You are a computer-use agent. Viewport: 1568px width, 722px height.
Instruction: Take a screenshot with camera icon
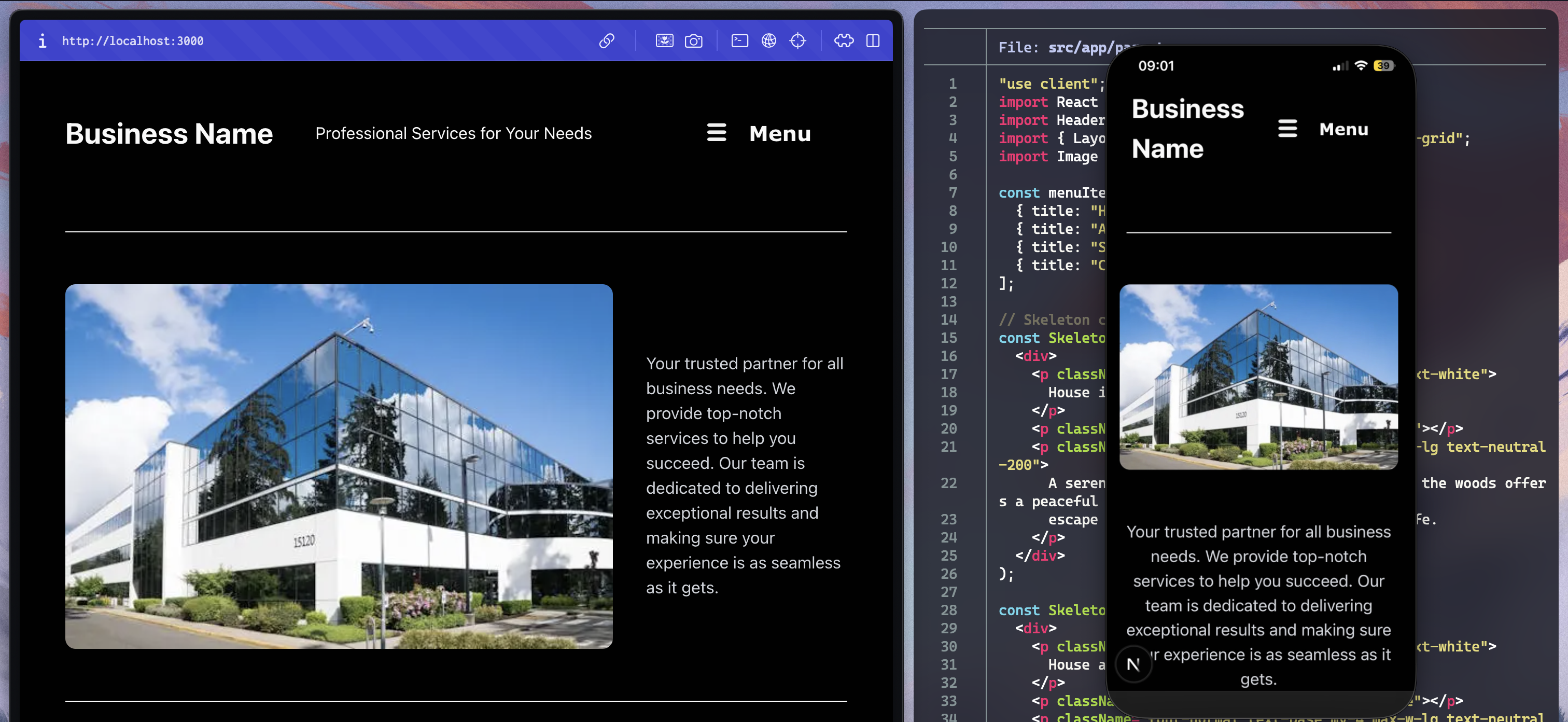click(693, 41)
